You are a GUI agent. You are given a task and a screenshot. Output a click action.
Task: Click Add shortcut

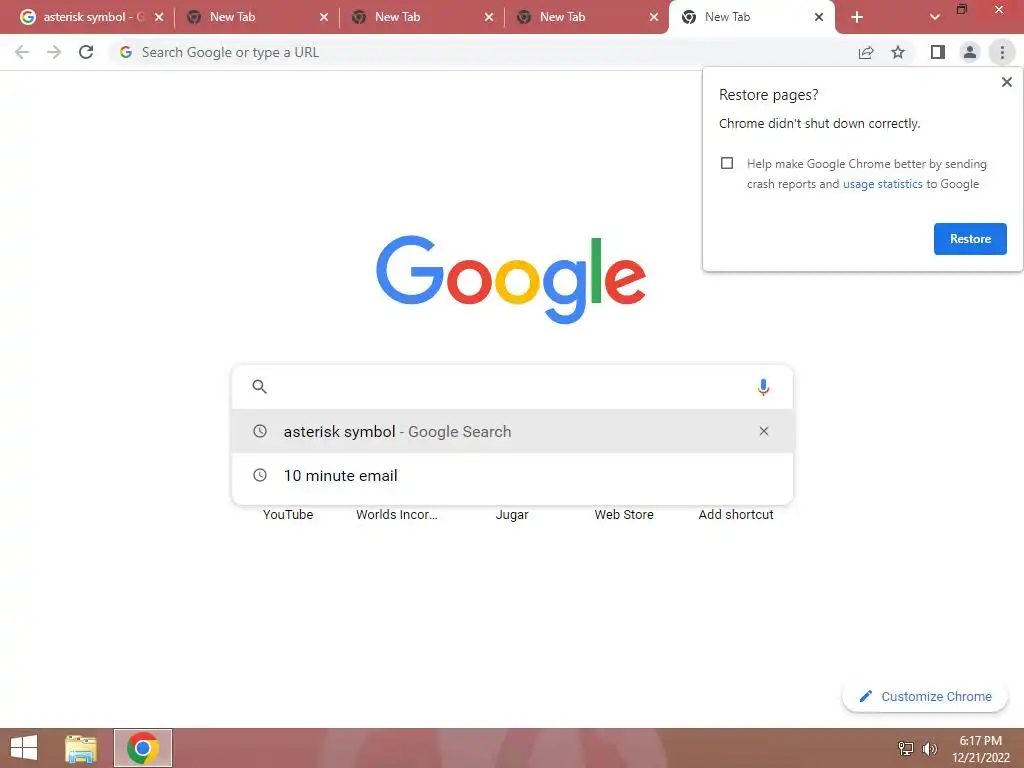tap(736, 515)
